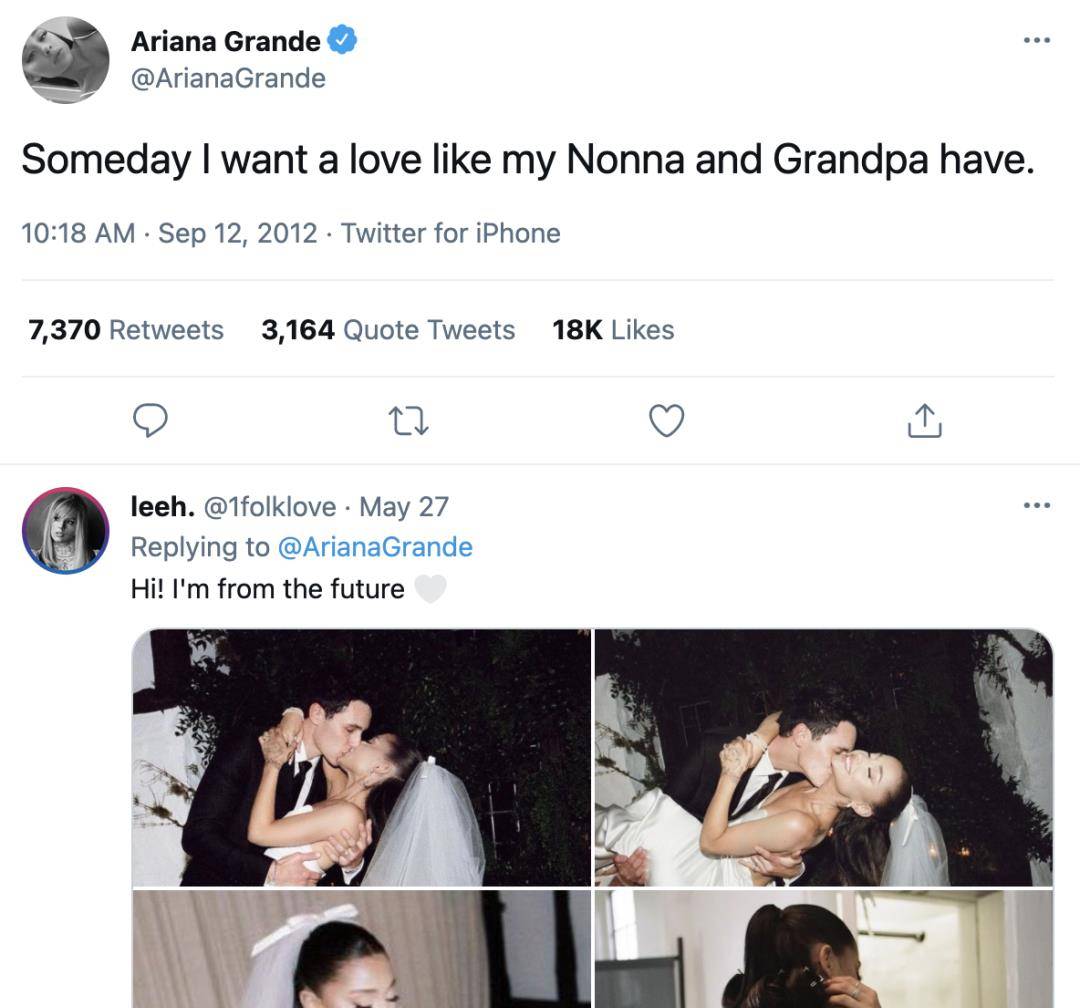
Task: Open Ariana Grande tweet more options menu
Action: [x=1037, y=41]
